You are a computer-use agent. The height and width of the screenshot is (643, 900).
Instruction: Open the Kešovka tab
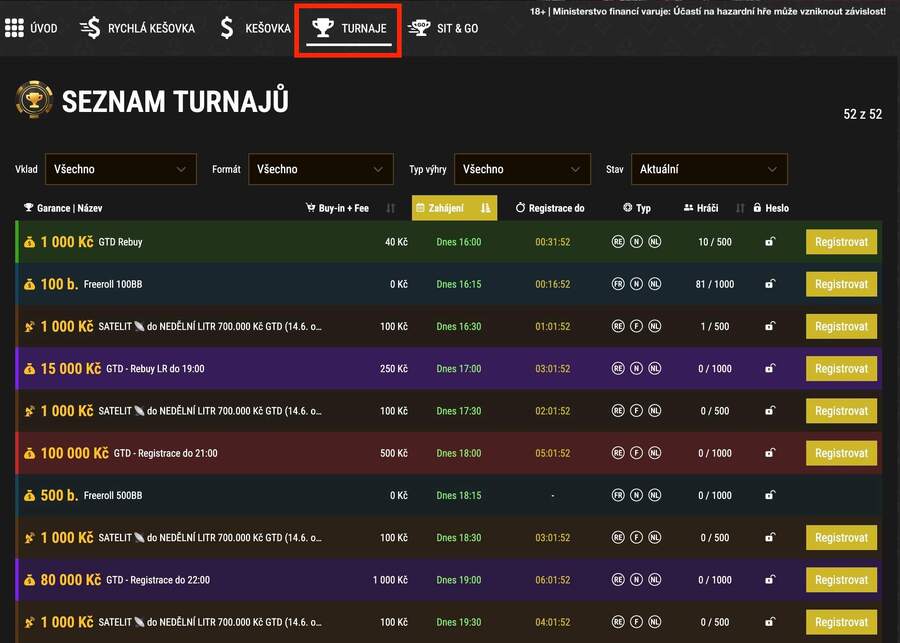tap(255, 28)
